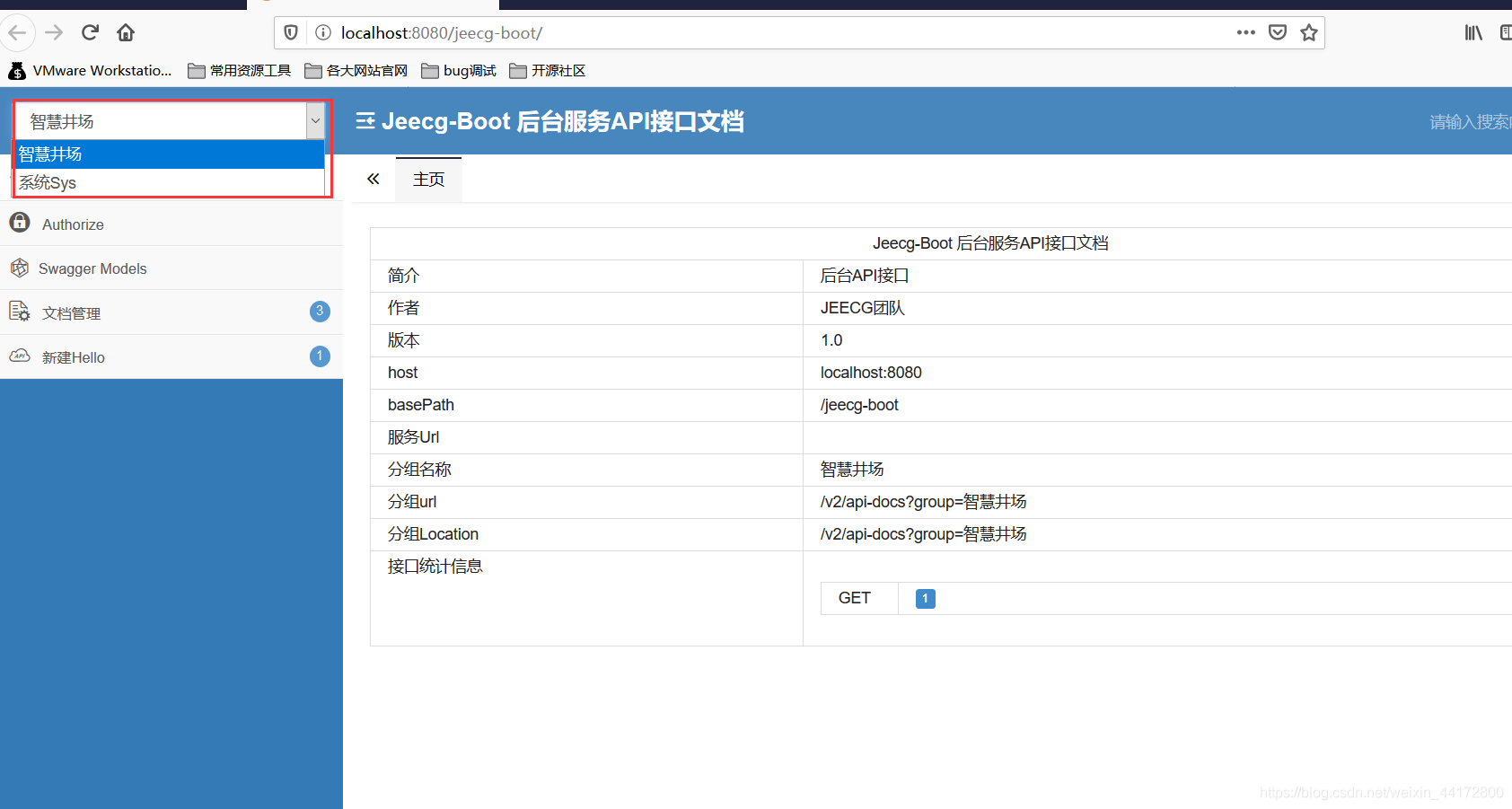Open the tracking protection shield icon
Viewport: 1512px width, 809px height.
291,33
